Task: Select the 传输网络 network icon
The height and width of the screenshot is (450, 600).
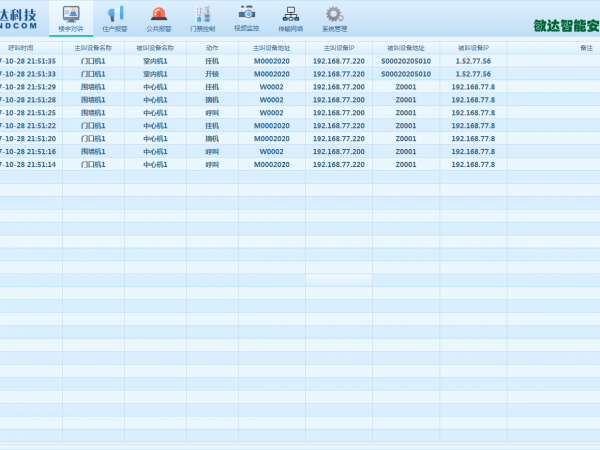Action: pos(290,18)
